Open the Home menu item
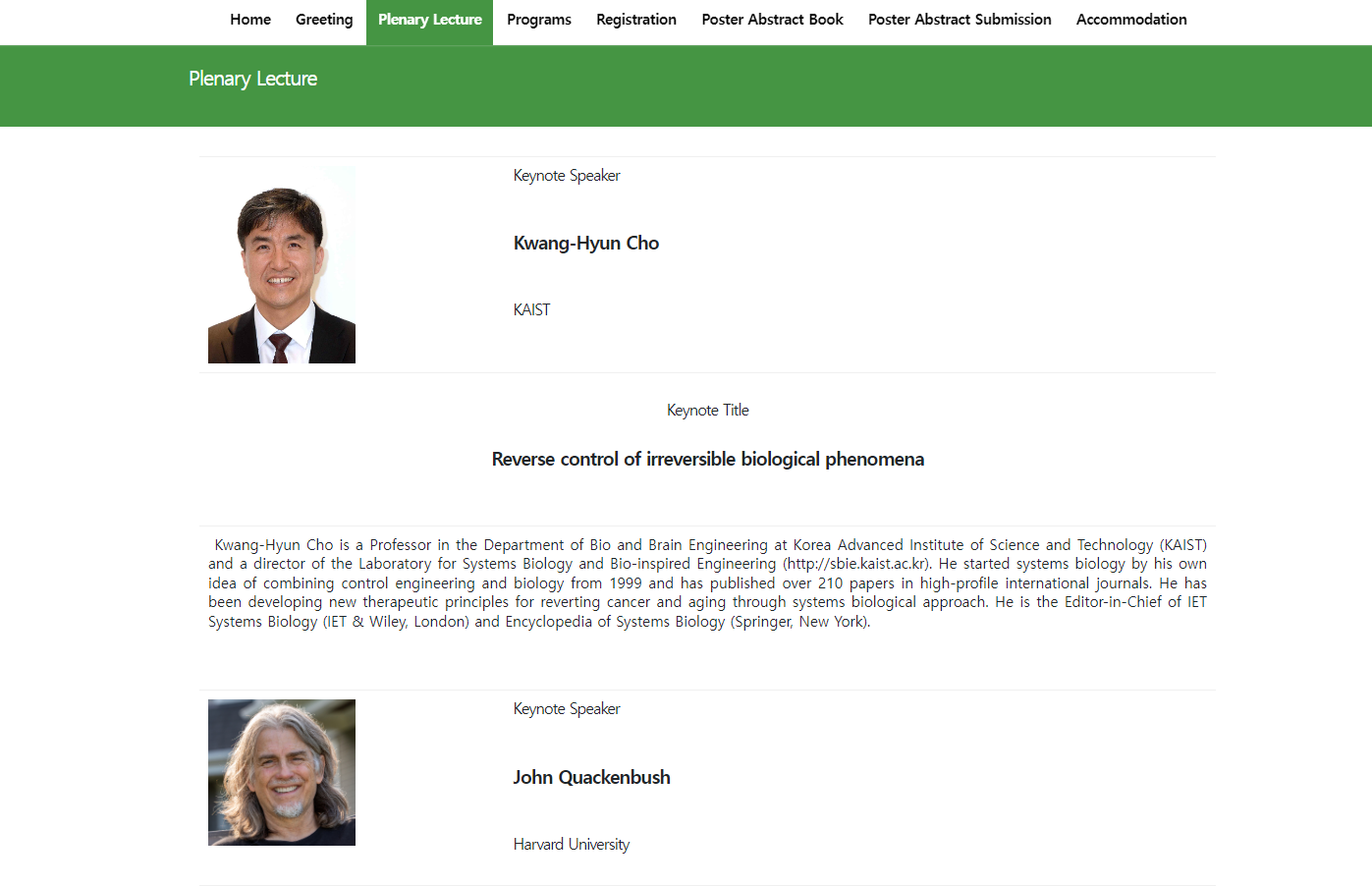1372x886 pixels. [250, 20]
